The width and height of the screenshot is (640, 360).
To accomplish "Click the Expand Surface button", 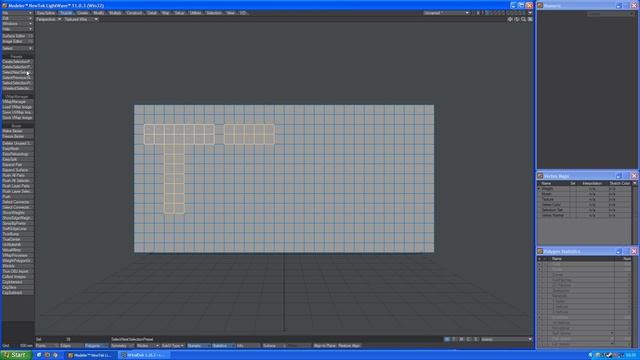I will point(17,170).
